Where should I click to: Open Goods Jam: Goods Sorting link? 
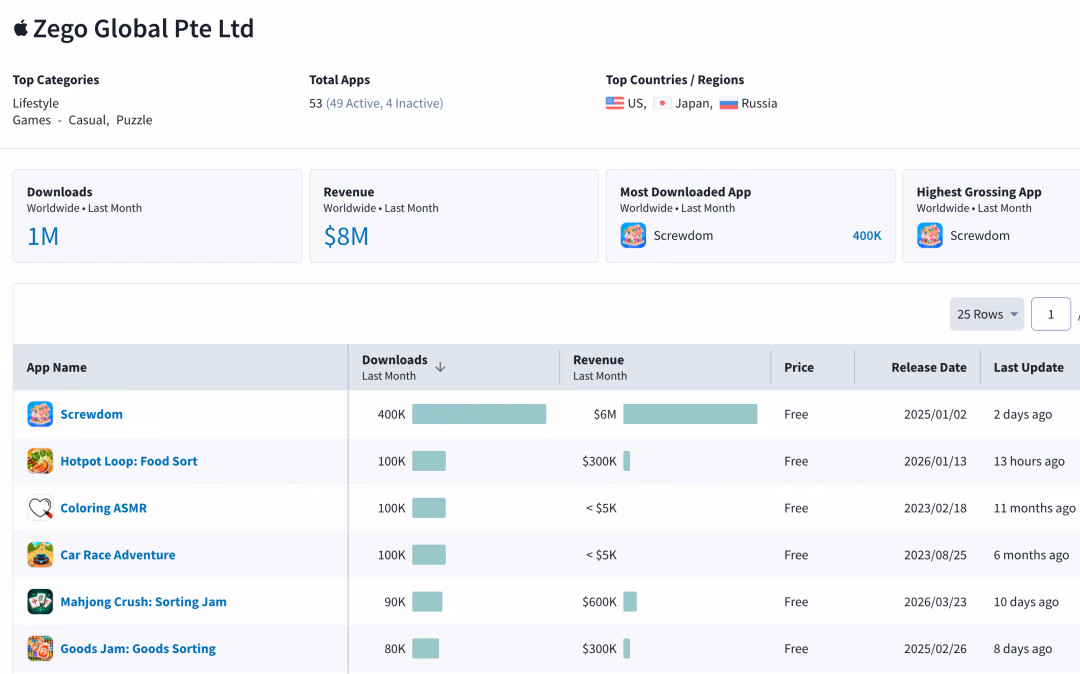[138, 649]
